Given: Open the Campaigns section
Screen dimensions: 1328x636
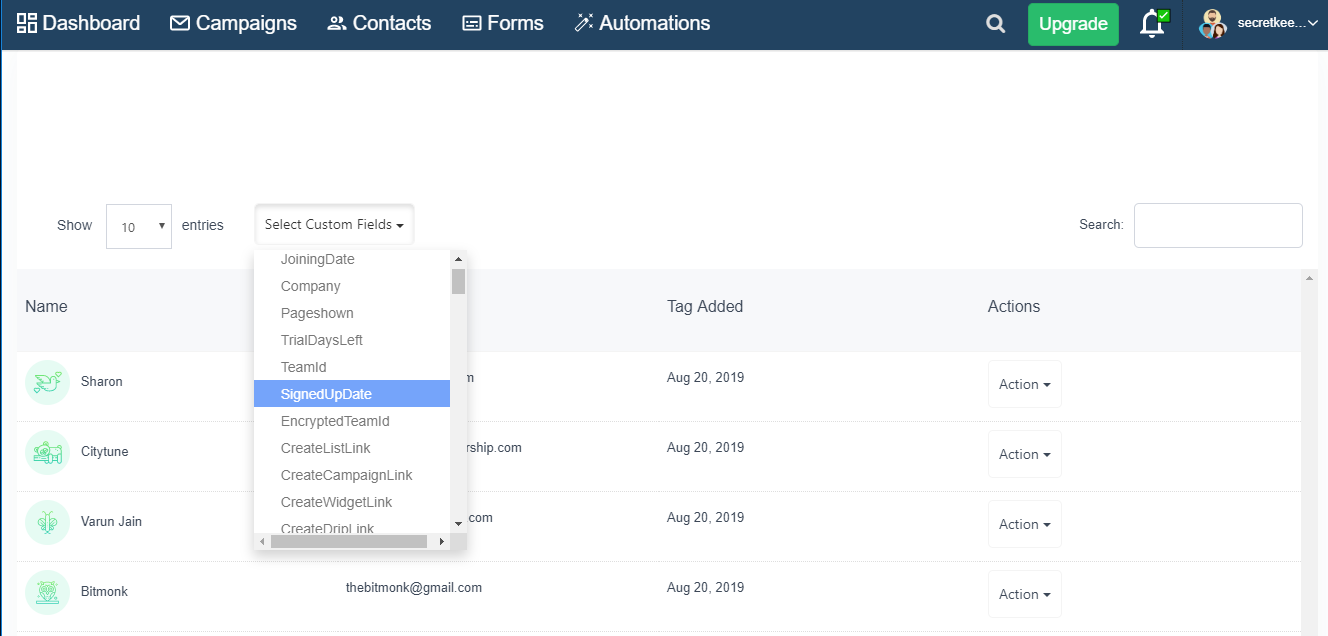Looking at the screenshot, I should 233,23.
